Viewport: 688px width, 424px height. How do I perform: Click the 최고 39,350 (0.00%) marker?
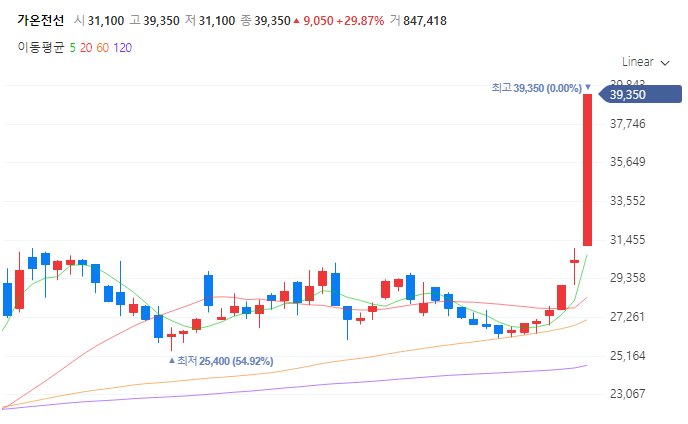coord(536,88)
